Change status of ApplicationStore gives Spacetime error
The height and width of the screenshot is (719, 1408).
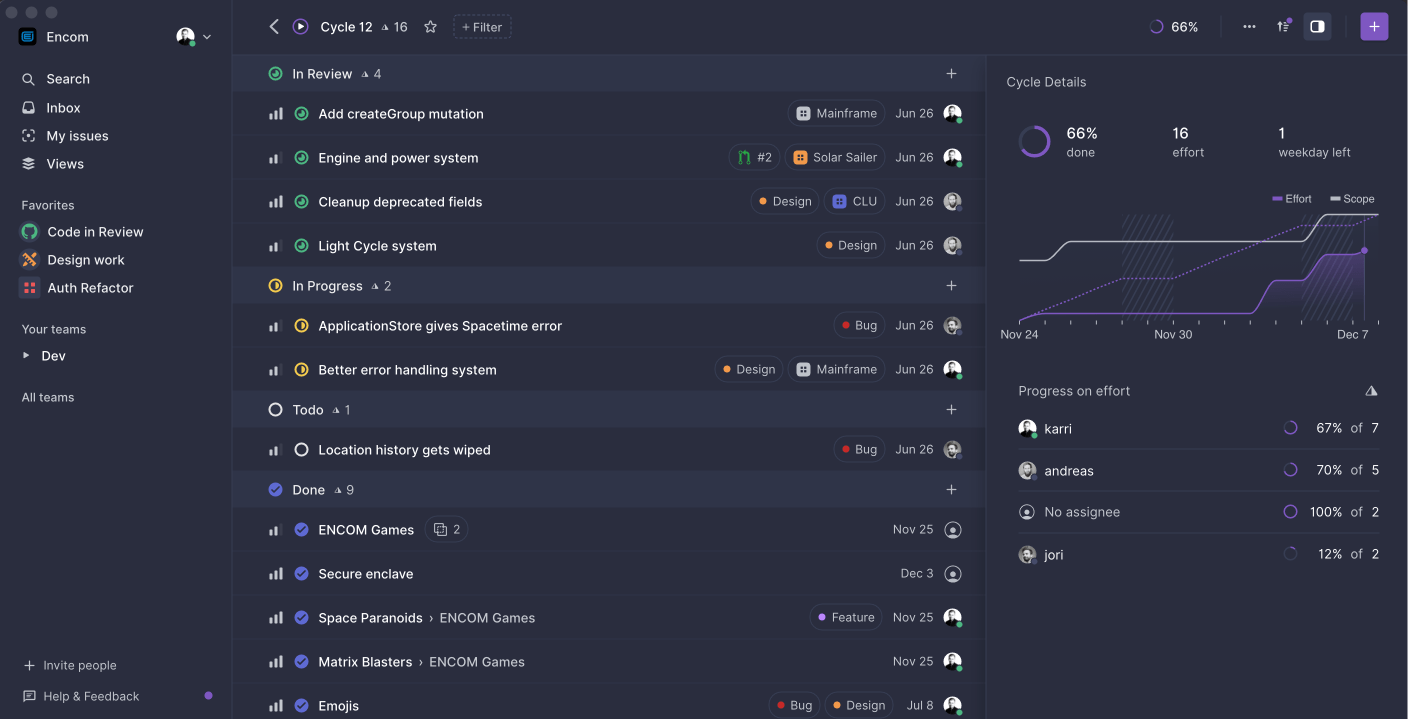[x=301, y=325]
